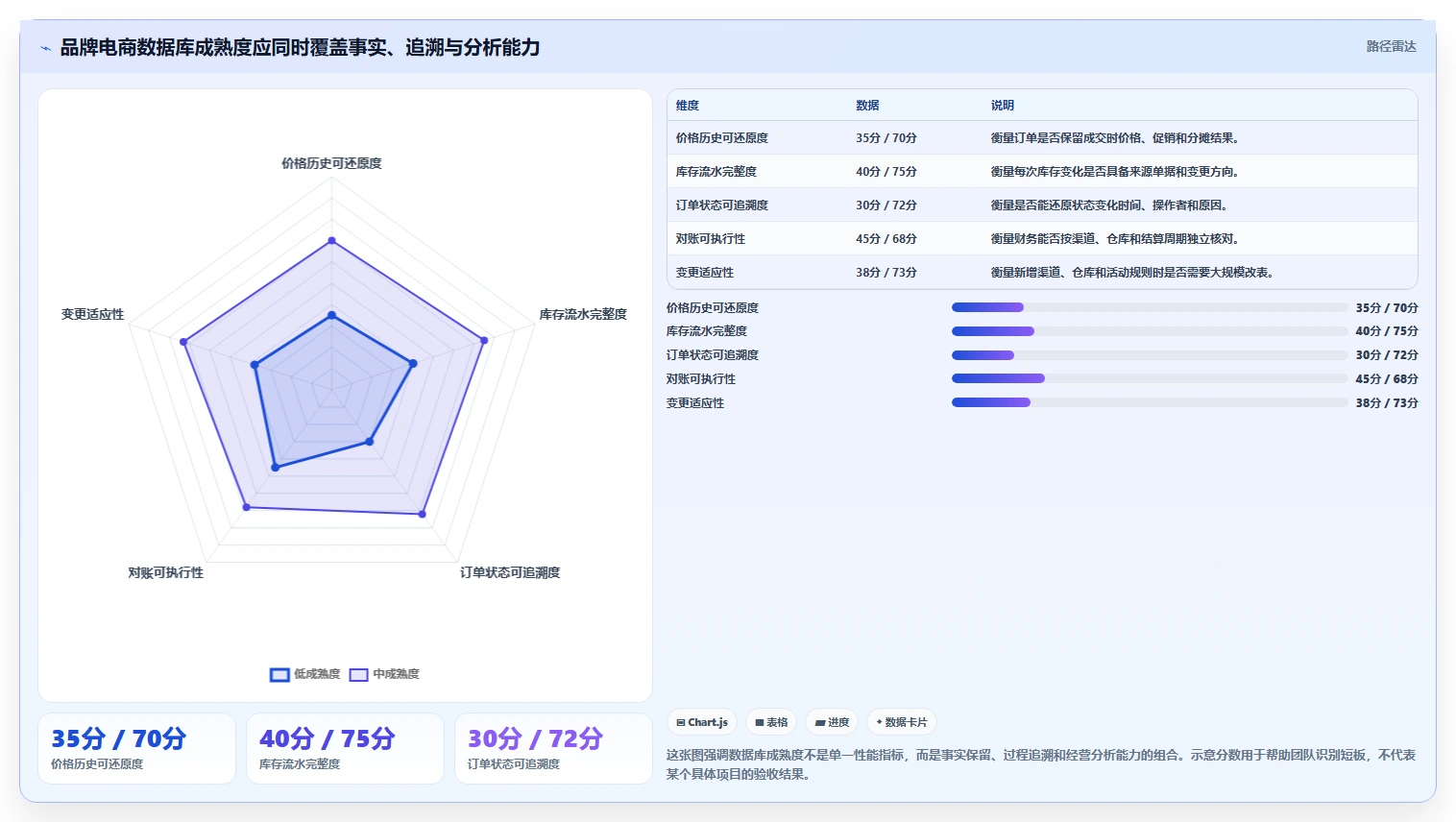This screenshot has height=822, width=1456.
Task: Click 中成熟度 radar point on 变更适应性 axis
Action: [x=183, y=342]
